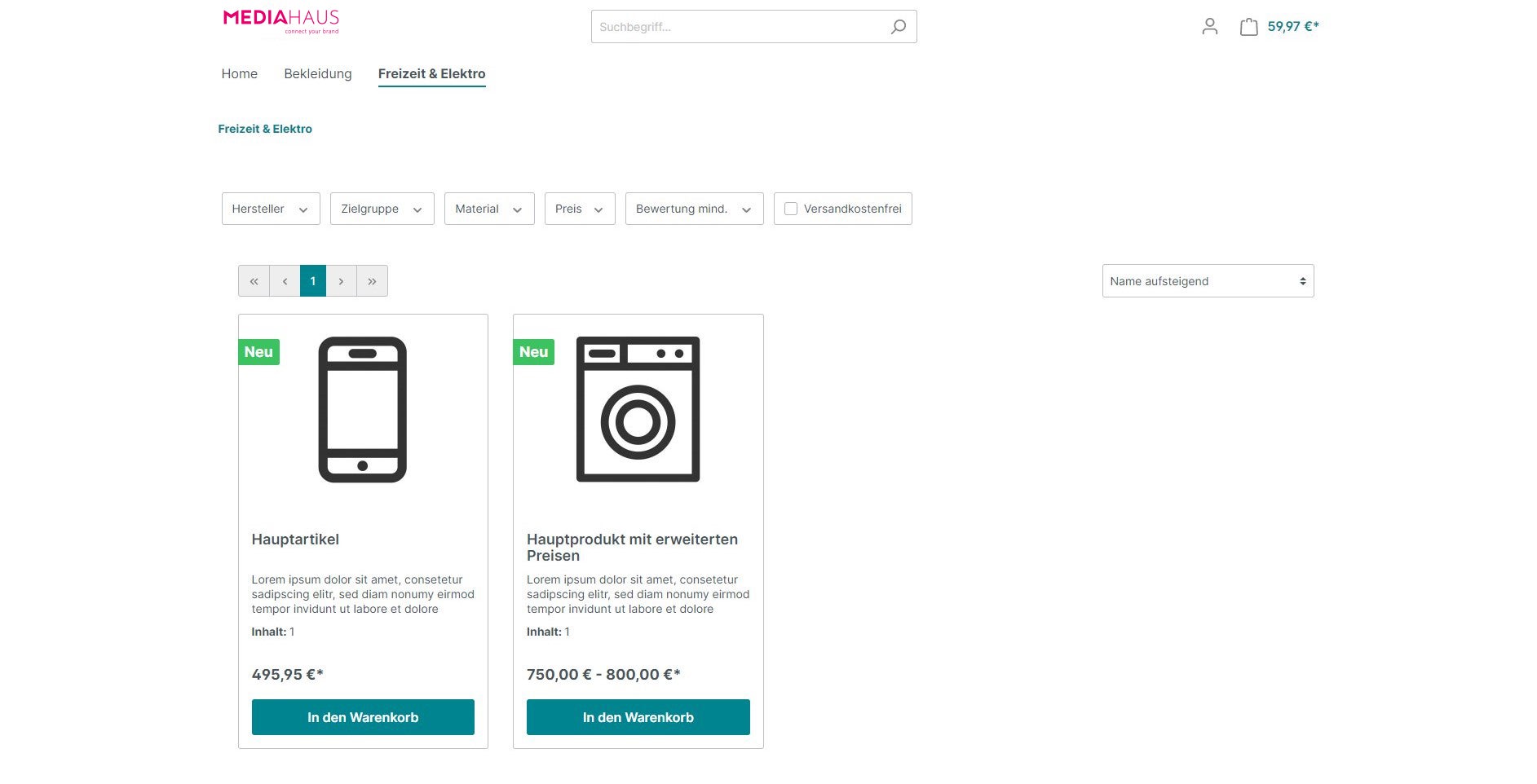Open the user account icon

pyautogui.click(x=1210, y=27)
